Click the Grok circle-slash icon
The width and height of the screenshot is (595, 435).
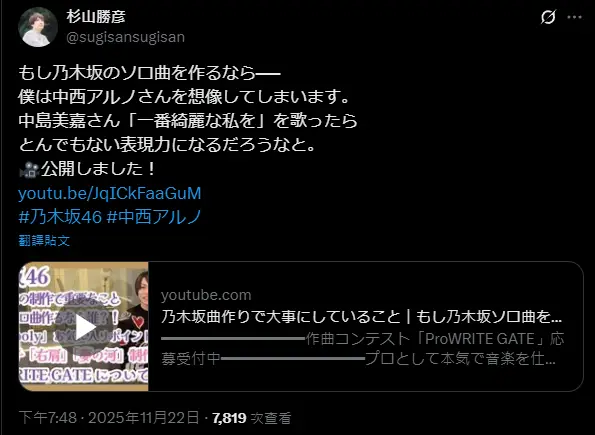[548, 17]
